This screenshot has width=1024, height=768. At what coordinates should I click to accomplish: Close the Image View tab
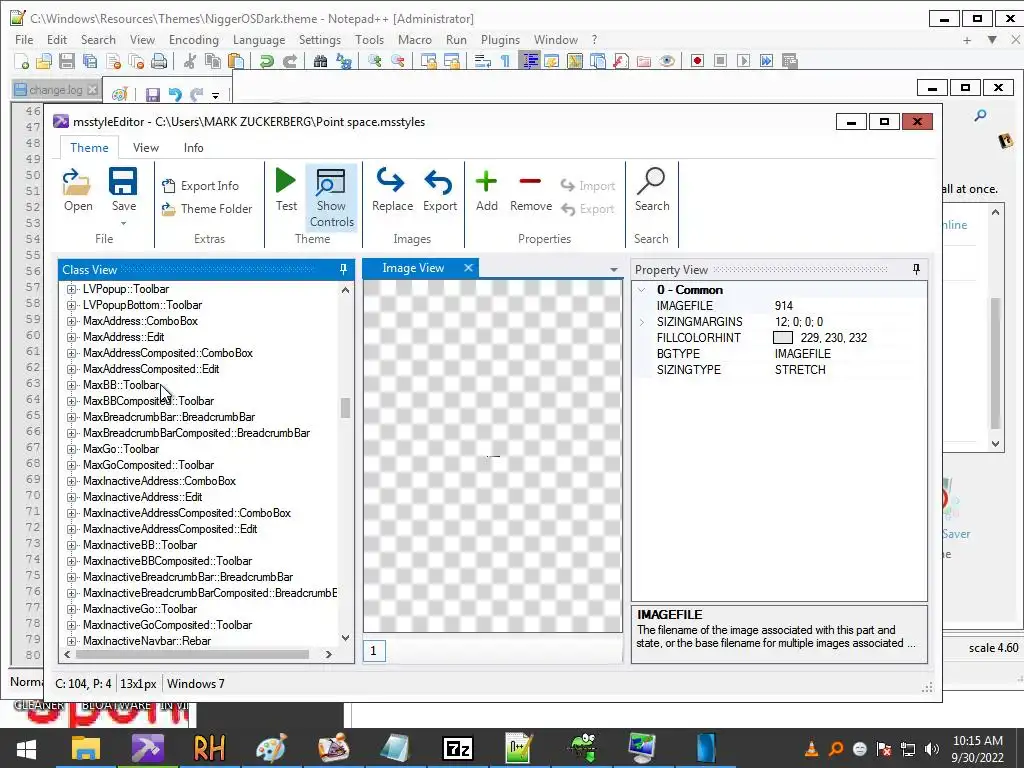pyautogui.click(x=468, y=268)
